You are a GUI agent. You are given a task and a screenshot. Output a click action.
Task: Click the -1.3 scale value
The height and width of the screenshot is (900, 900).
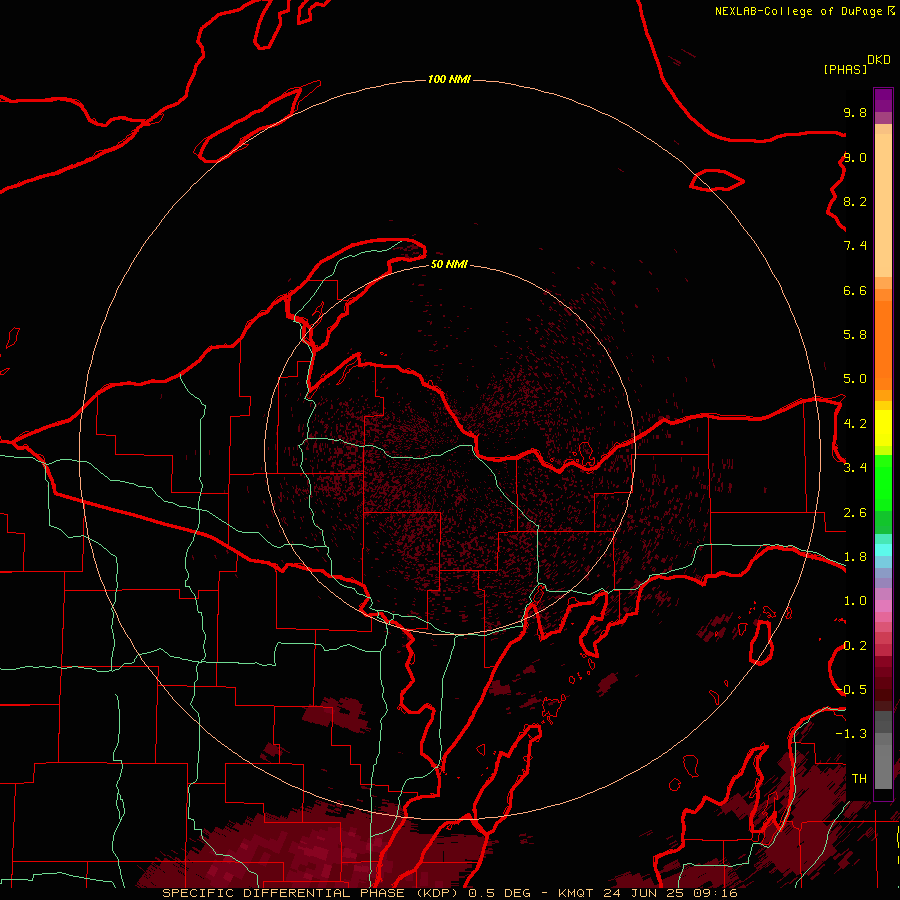coord(852,734)
